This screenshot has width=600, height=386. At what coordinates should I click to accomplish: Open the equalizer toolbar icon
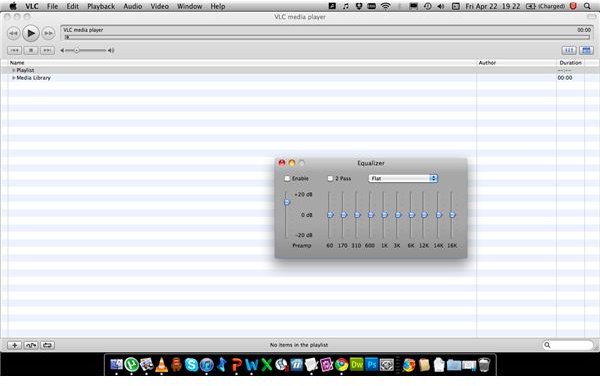(569, 50)
